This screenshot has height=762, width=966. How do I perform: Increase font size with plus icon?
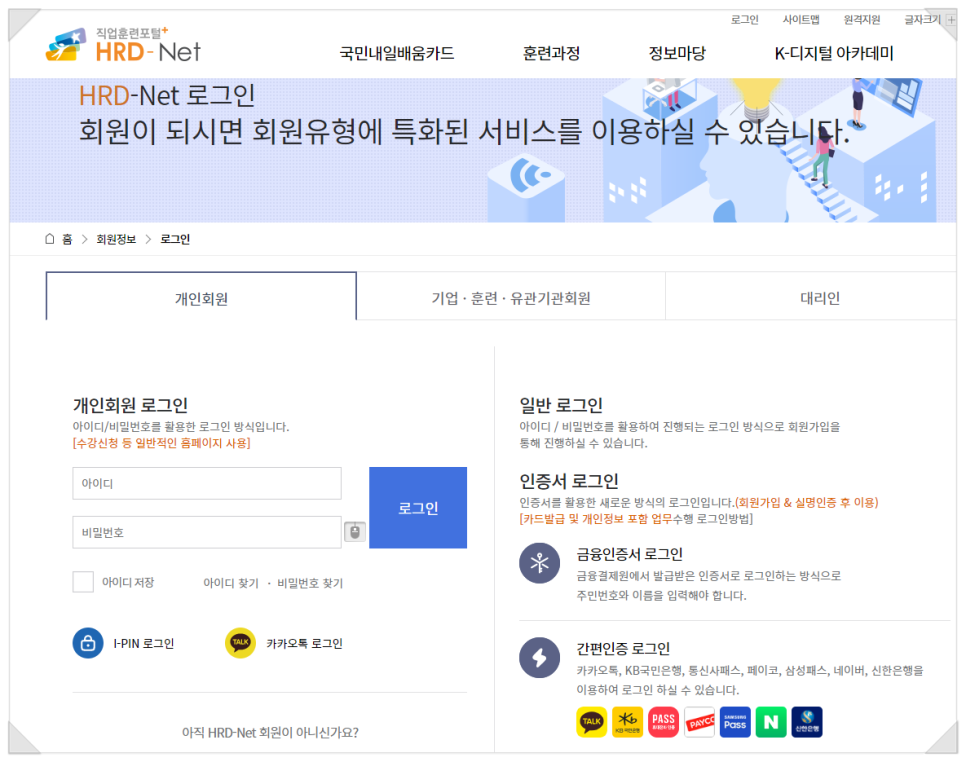tap(951, 20)
